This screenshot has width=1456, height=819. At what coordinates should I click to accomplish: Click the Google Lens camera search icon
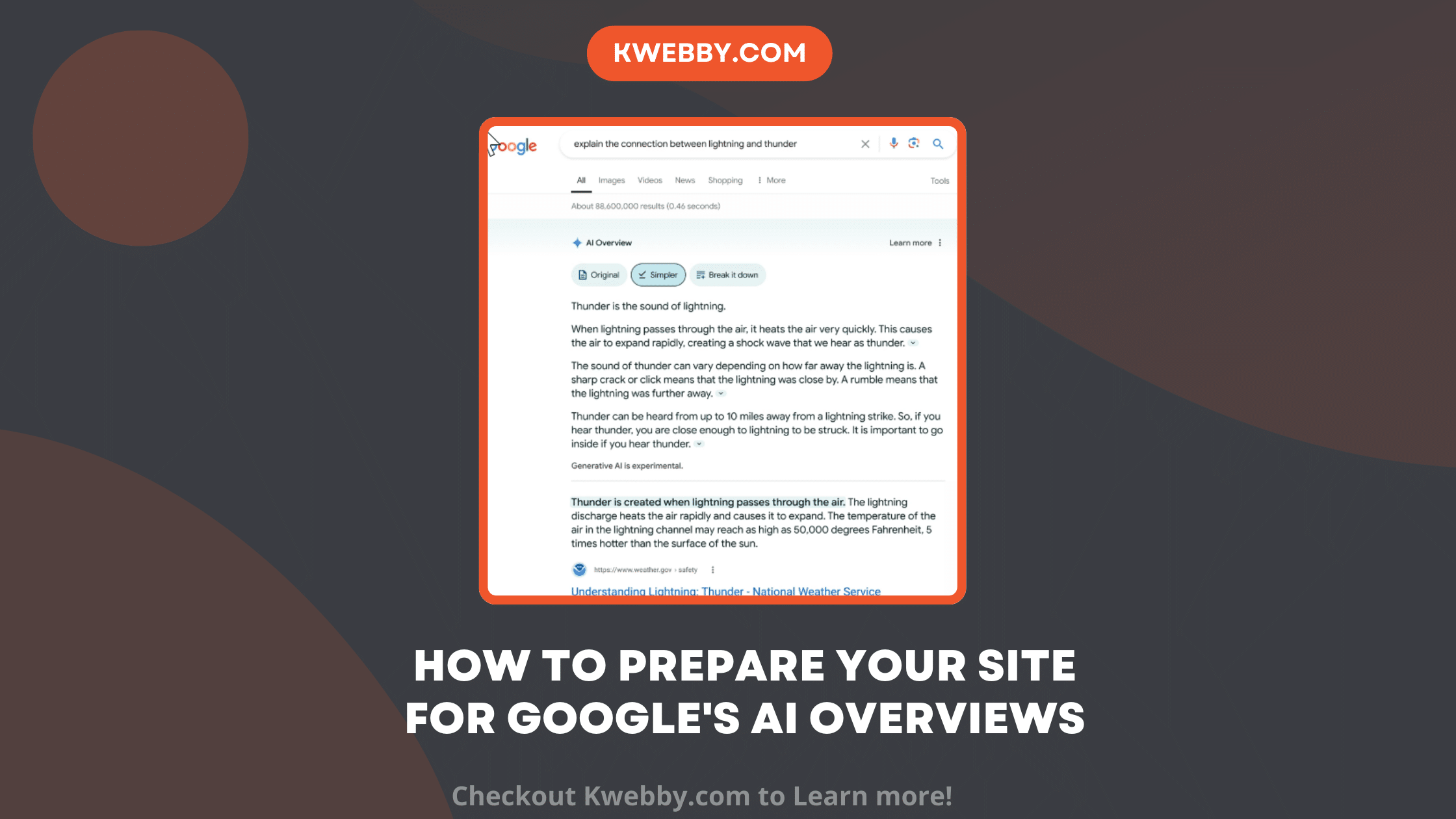coord(913,144)
